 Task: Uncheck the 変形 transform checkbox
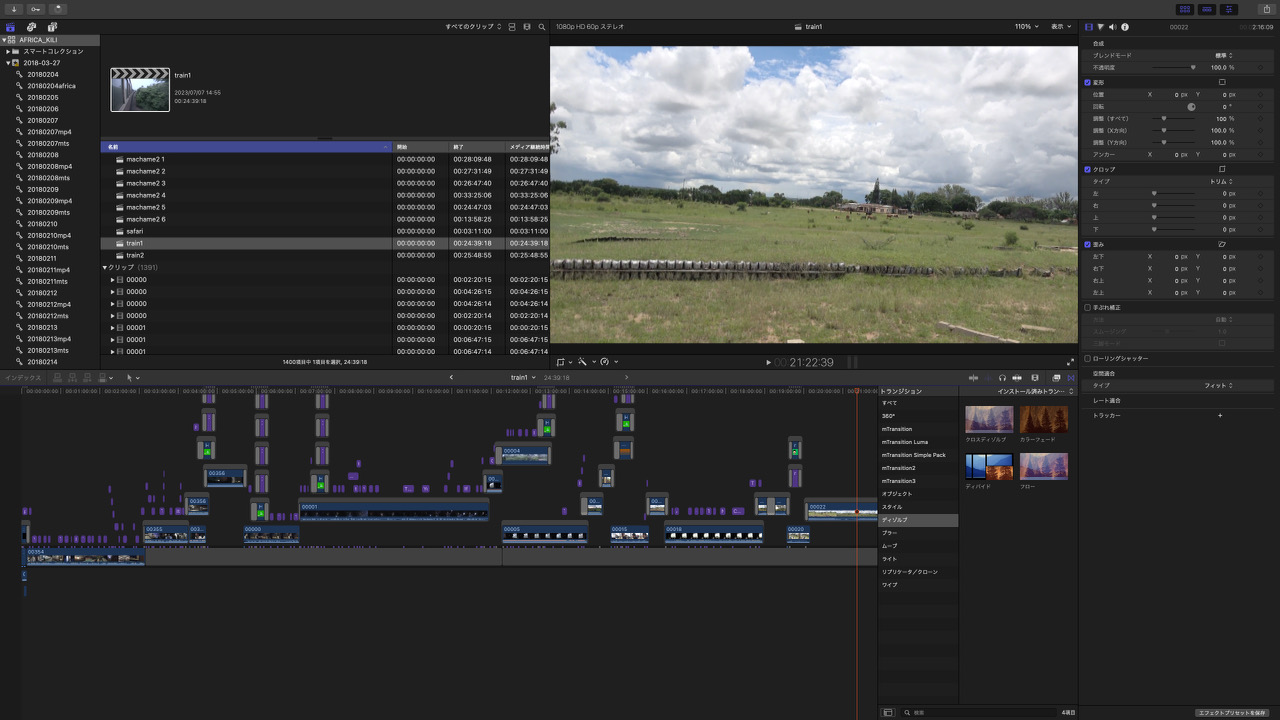[1088, 82]
